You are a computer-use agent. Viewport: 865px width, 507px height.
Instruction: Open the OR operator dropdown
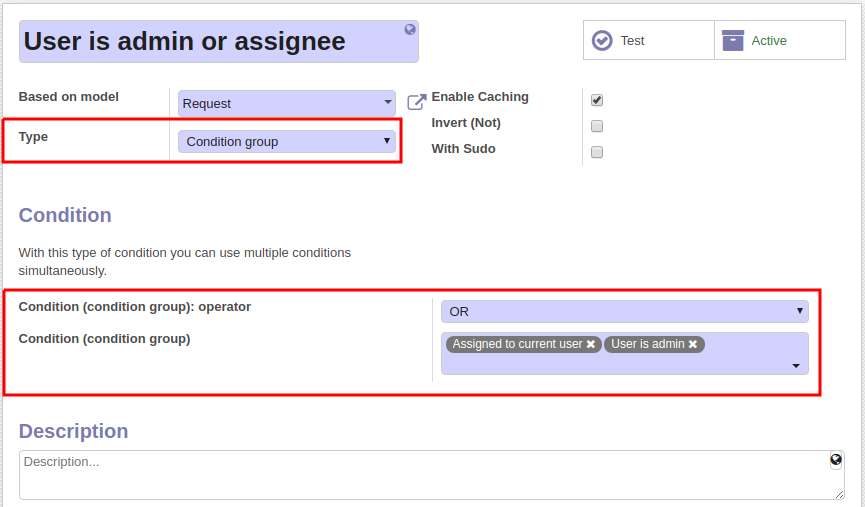(624, 311)
